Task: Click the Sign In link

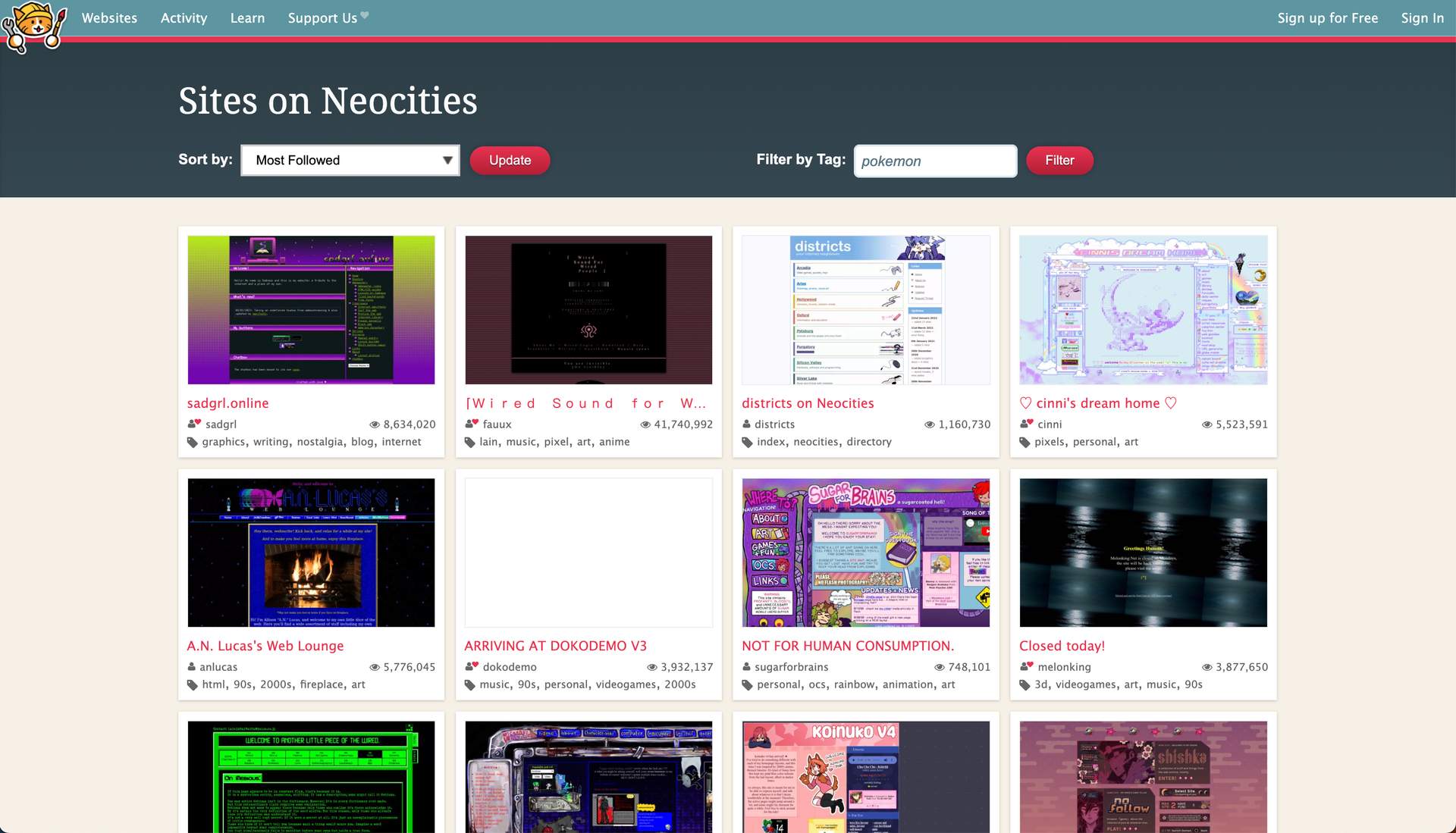Action: click(1422, 17)
